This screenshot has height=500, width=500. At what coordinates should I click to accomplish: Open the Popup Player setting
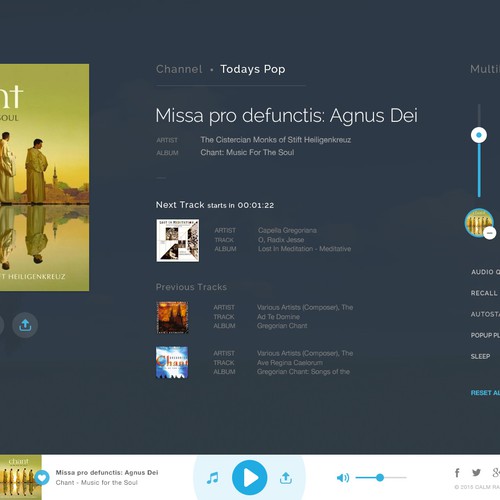485,335
